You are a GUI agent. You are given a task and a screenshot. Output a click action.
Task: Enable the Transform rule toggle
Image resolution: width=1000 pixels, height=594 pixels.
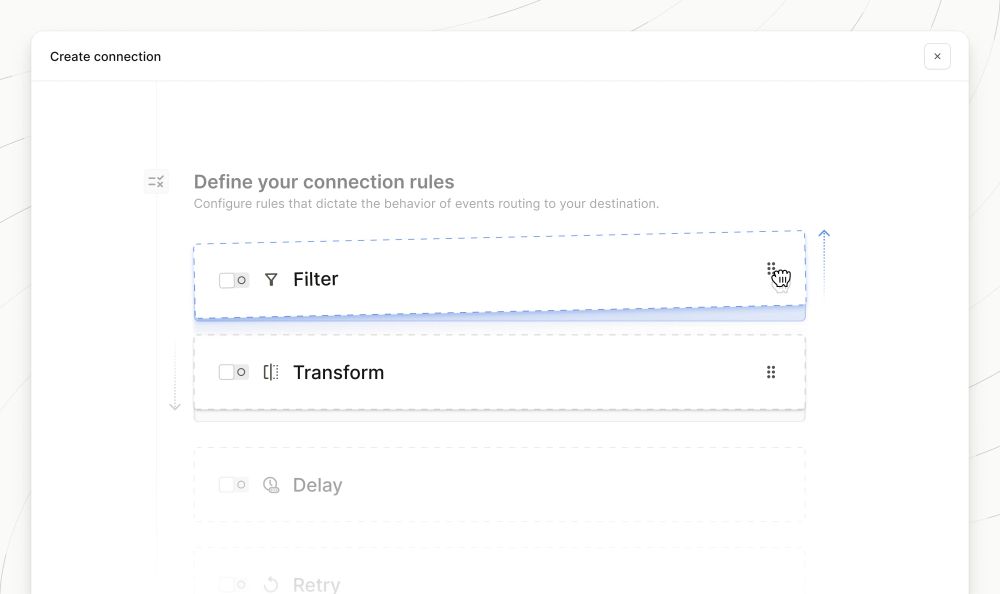233,372
